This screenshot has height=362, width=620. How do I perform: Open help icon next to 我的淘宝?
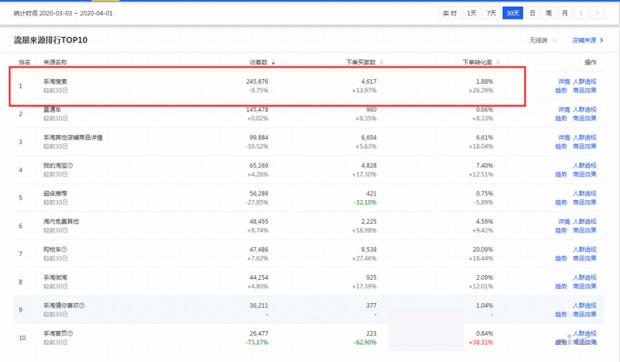[x=70, y=166]
